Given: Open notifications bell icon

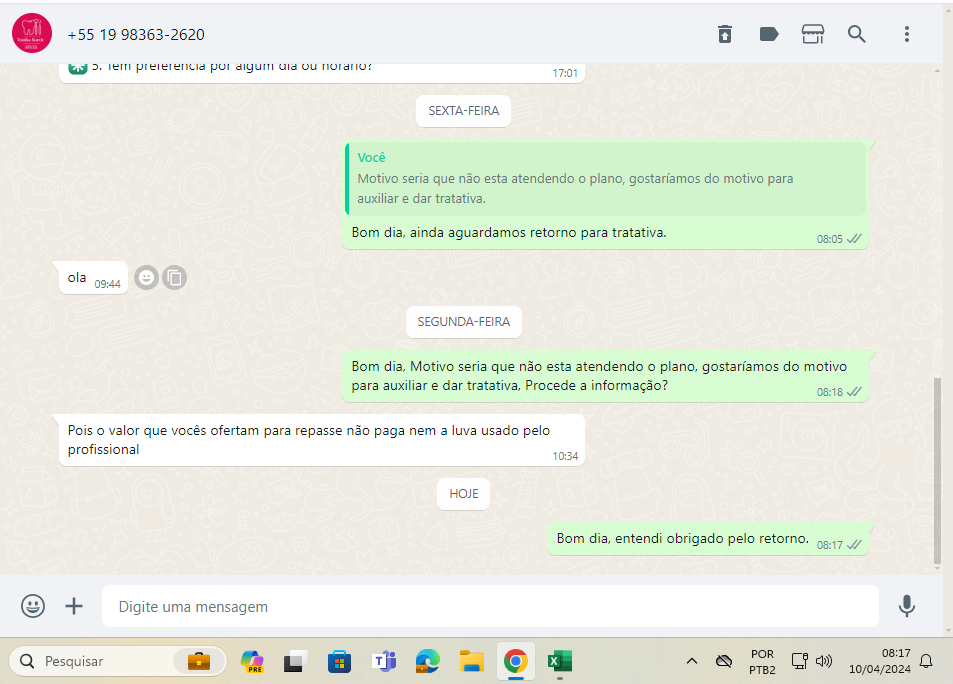Looking at the screenshot, I should pyautogui.click(x=926, y=661).
